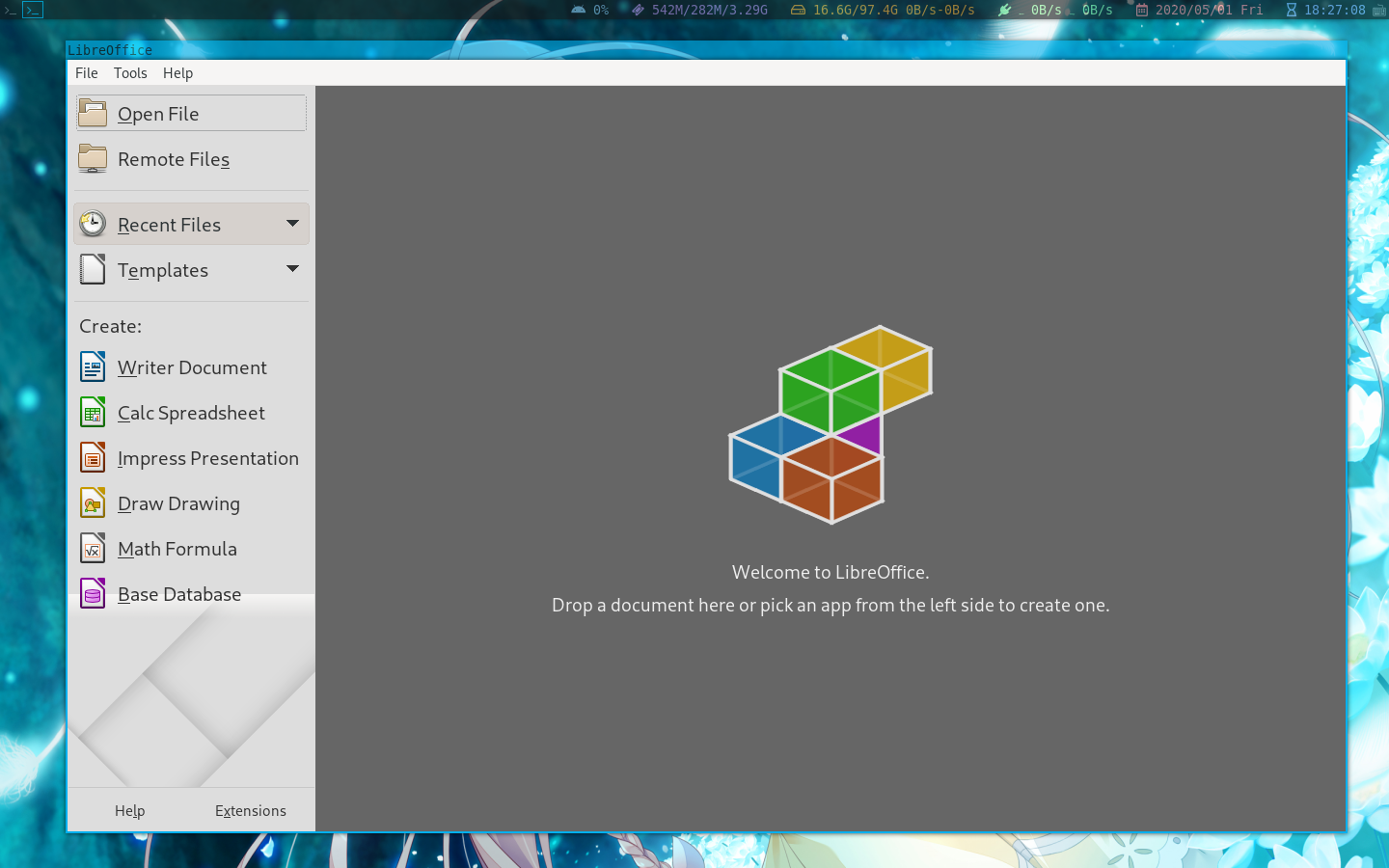Create a new Base Database
This screenshot has width=1389, height=868.
coord(191,594)
